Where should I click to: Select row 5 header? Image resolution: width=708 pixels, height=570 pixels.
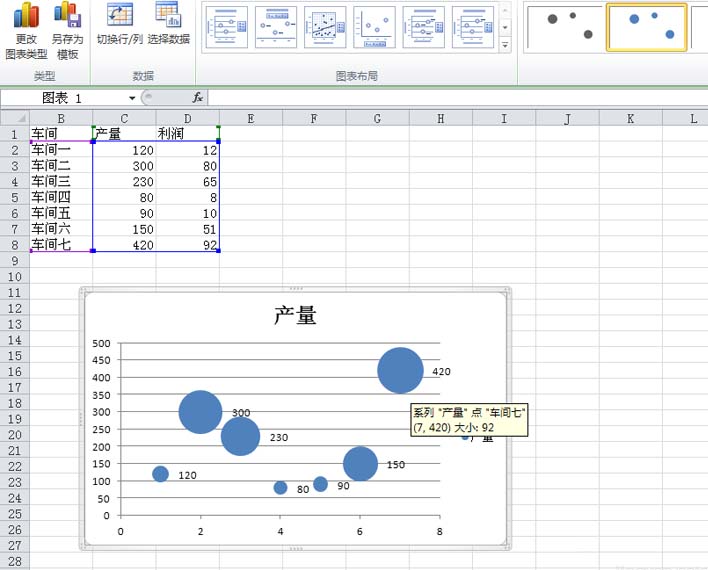[x=14, y=197]
